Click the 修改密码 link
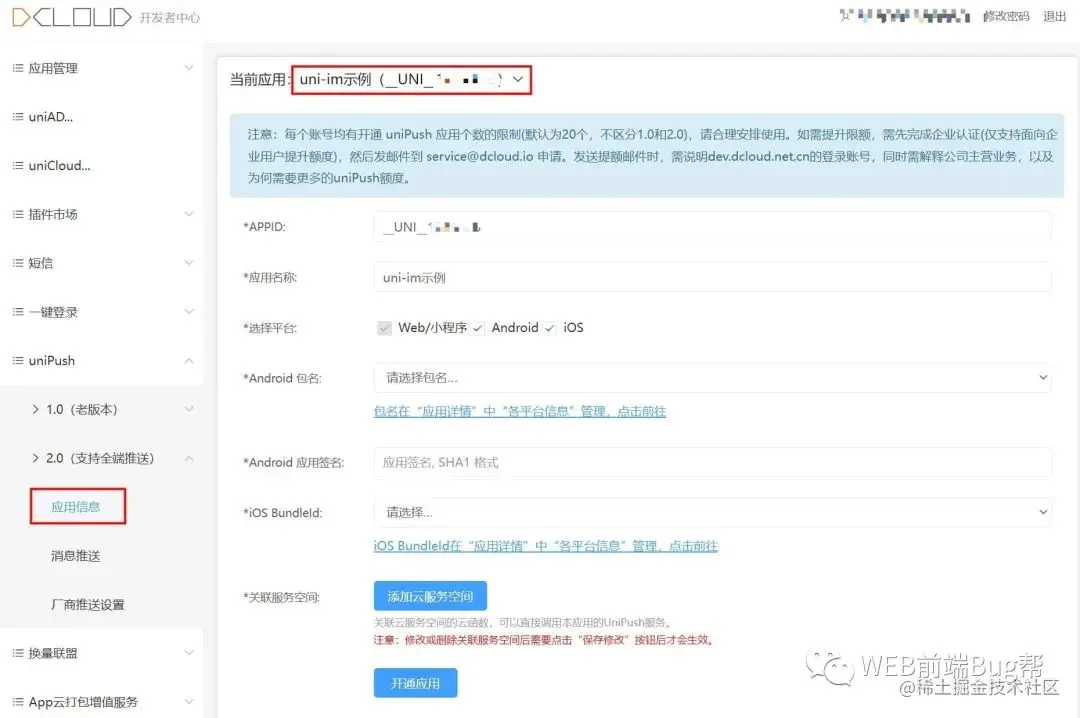 pos(1006,17)
